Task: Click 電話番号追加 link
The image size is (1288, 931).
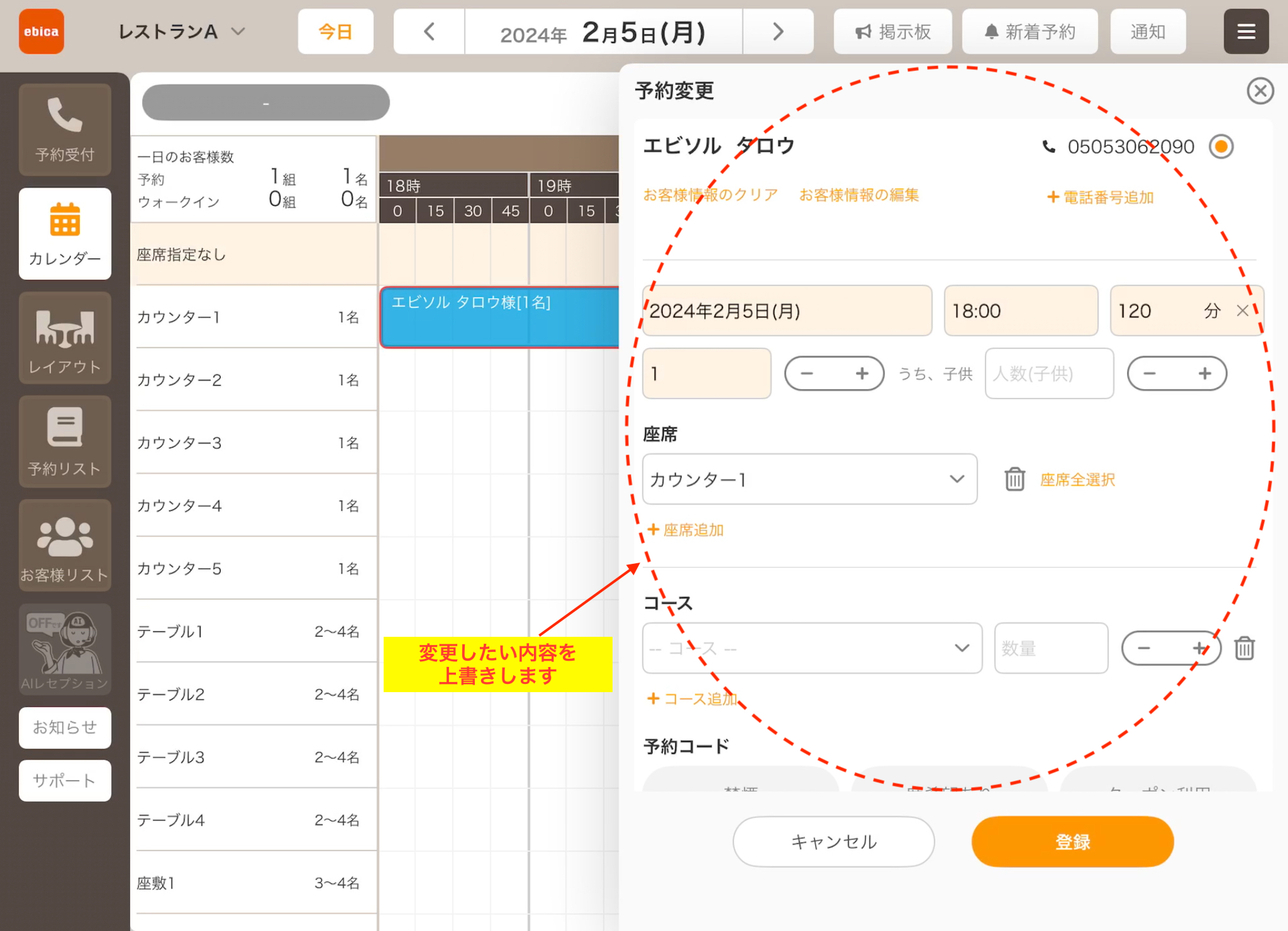Action: (x=1101, y=197)
